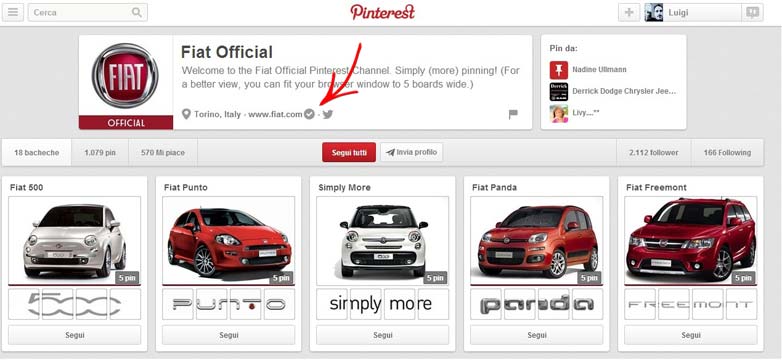This screenshot has height=360, width=782.
Task: Follow the Fiat Punto board
Action: pyautogui.click(x=228, y=335)
